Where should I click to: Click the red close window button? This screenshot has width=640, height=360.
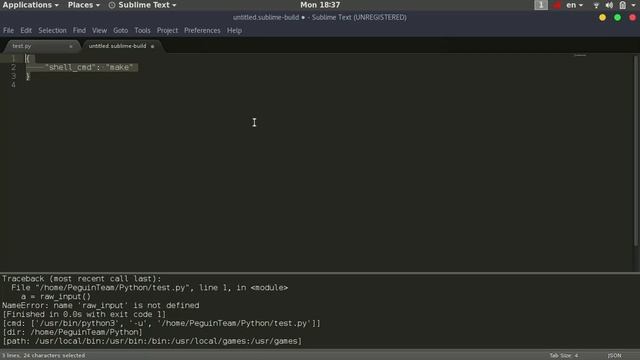point(632,18)
